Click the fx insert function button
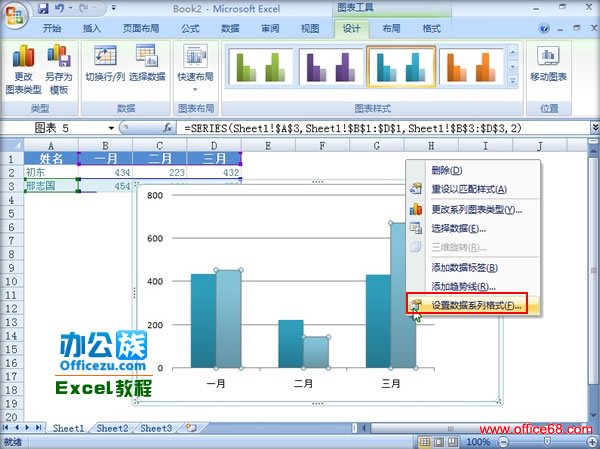Screen dimensions: 600x449 click(168, 128)
